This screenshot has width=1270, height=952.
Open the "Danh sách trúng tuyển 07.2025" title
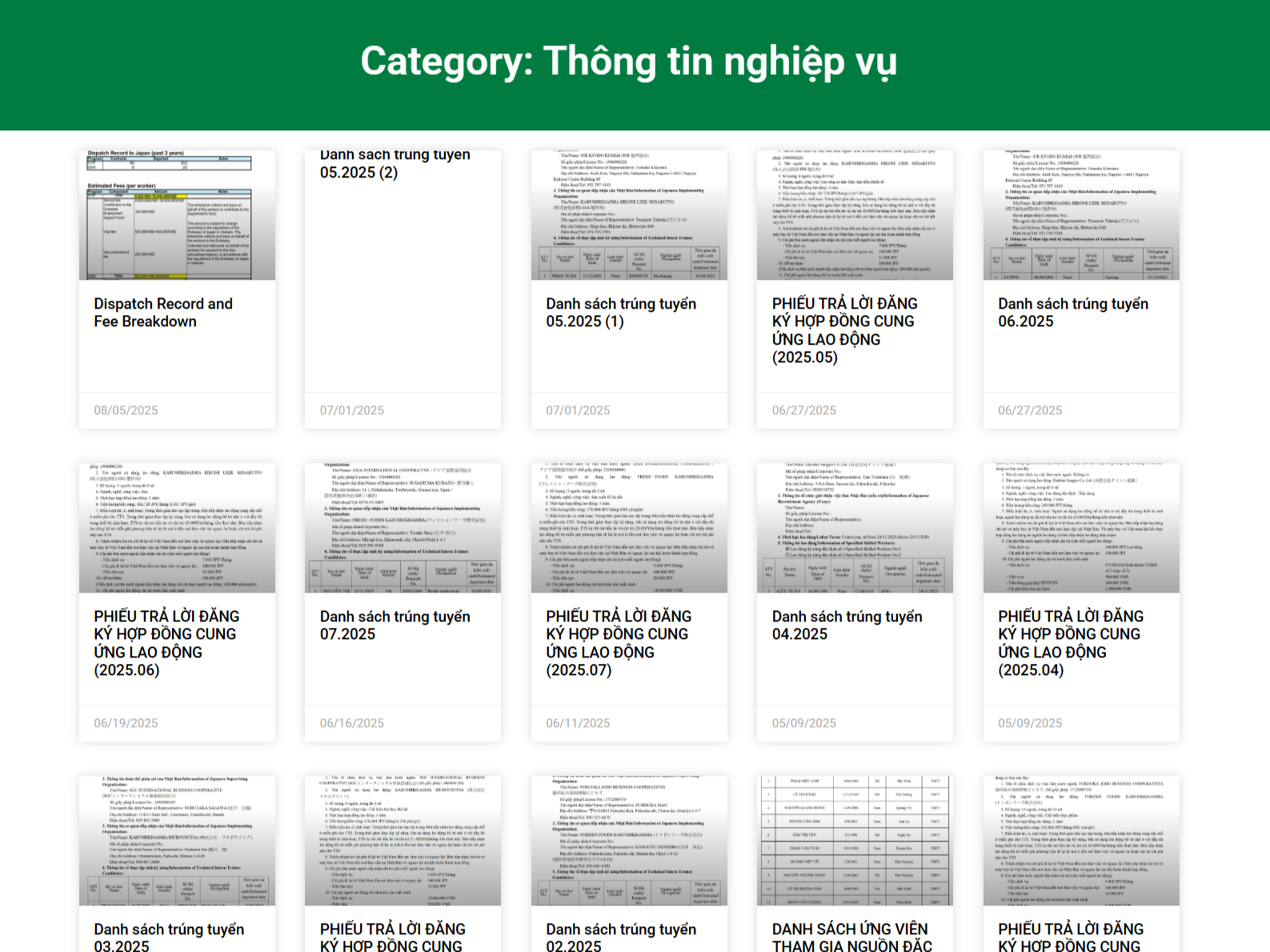click(x=395, y=626)
